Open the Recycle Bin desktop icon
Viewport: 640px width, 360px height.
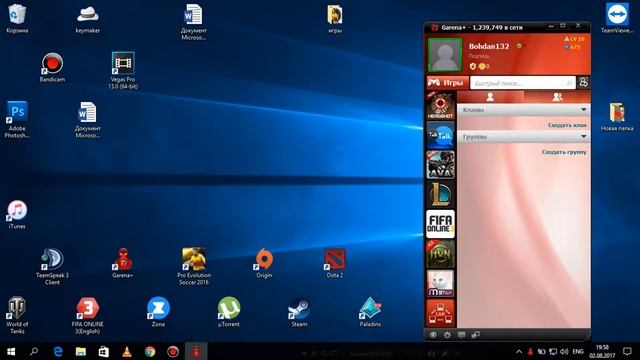[17, 18]
